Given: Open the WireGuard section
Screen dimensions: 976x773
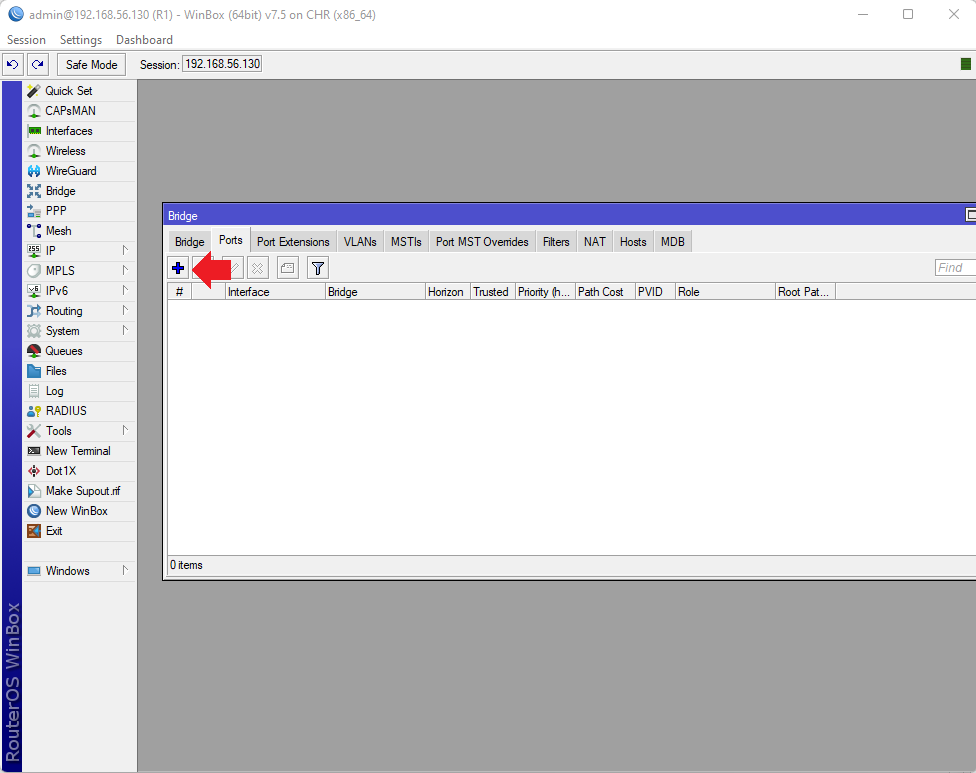Looking at the screenshot, I should (x=70, y=170).
